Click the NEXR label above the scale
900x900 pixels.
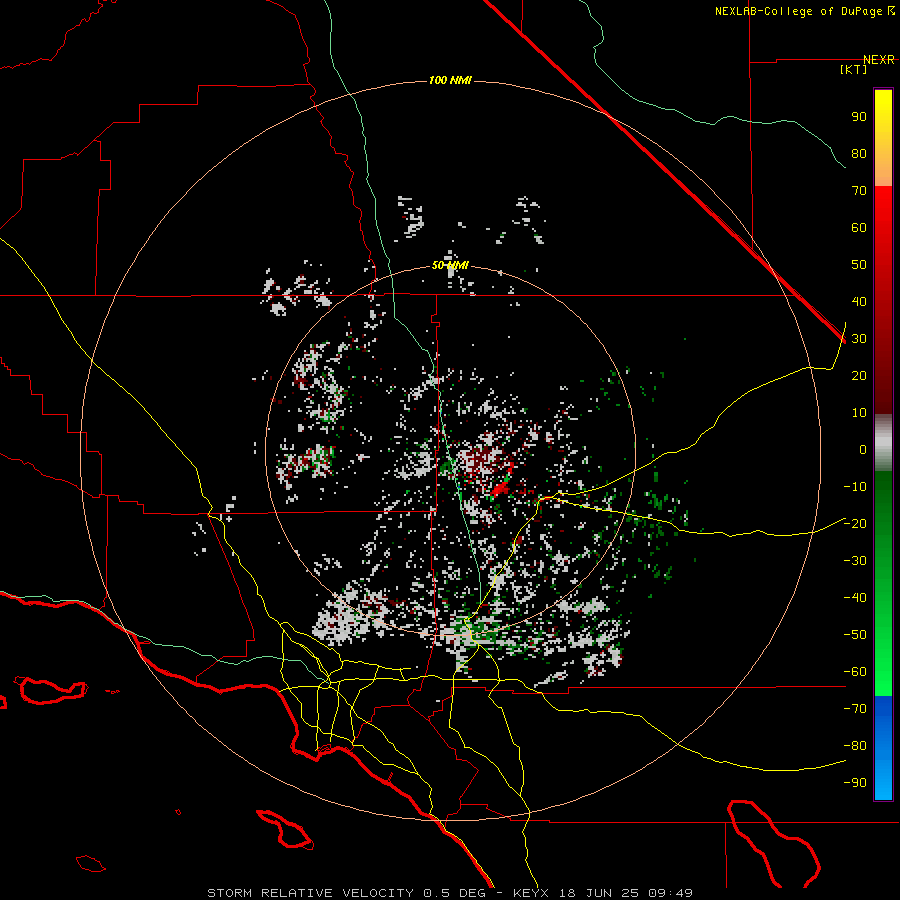(879, 60)
